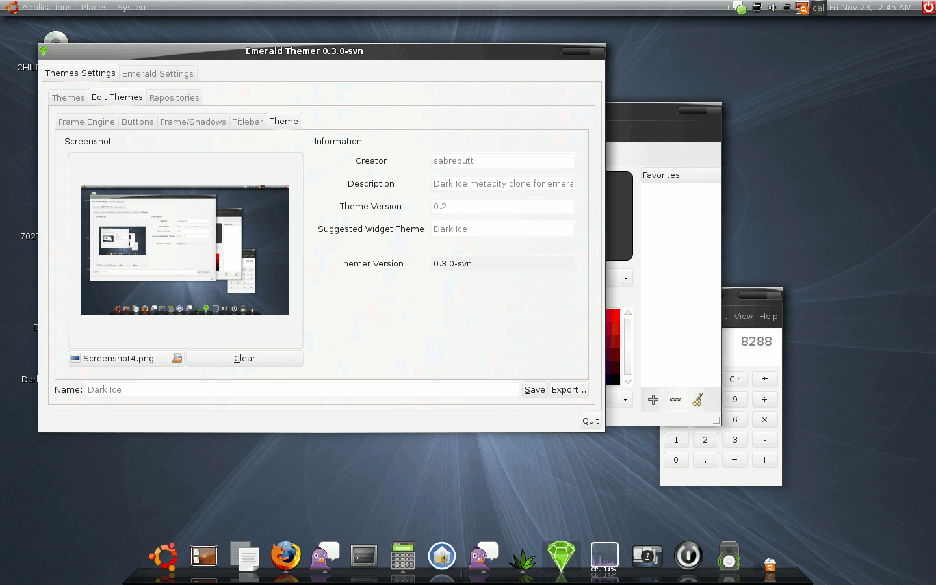Click the theme screenshot preview thumbnail

[185, 250]
